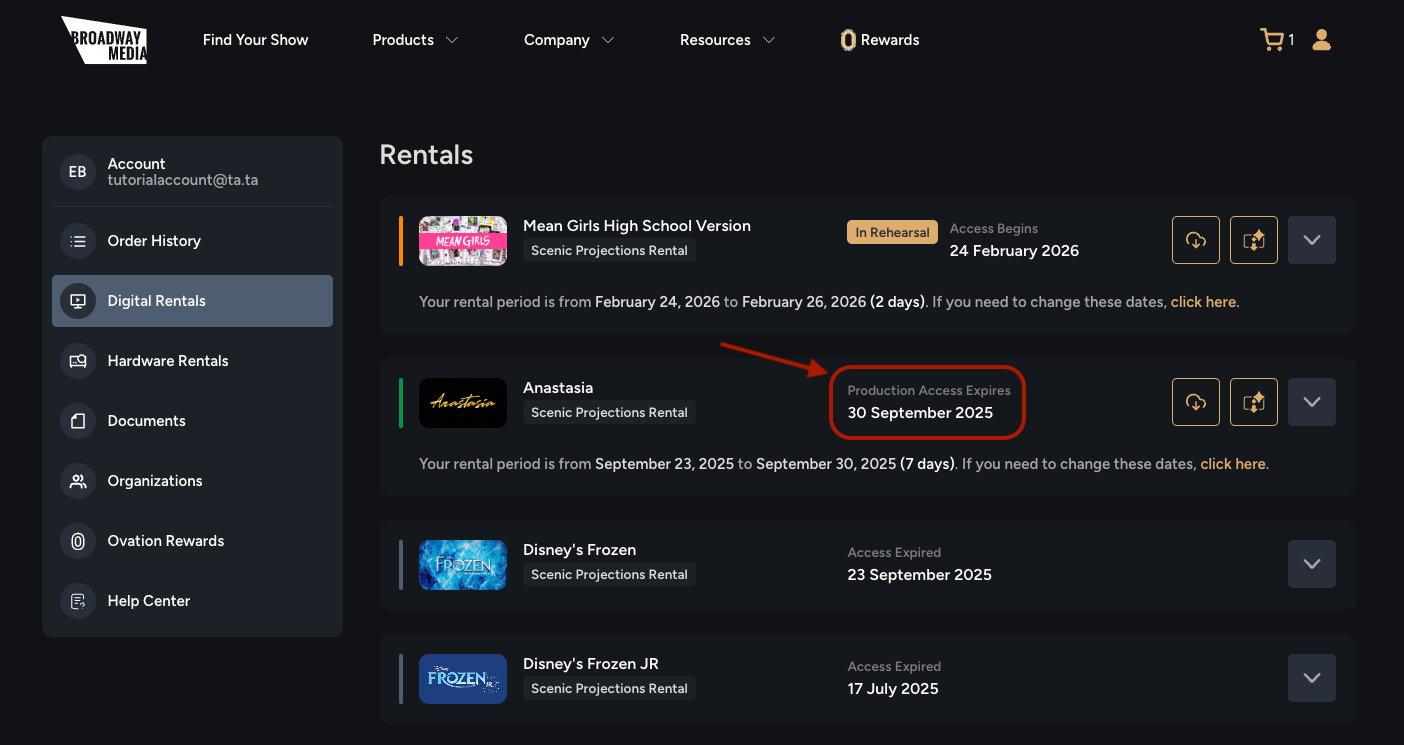Open the Company dropdown menu

(569, 40)
